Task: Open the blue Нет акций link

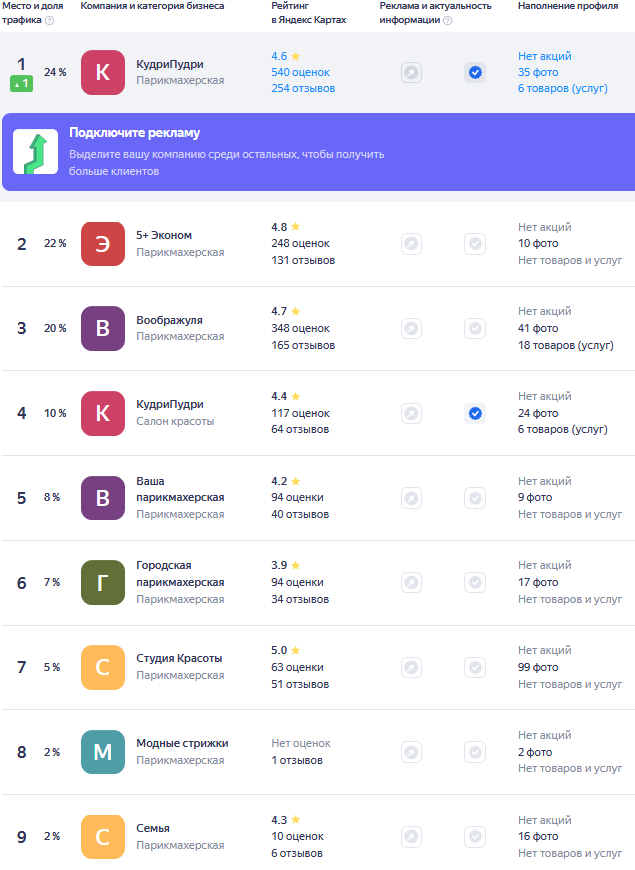Action: click(x=545, y=56)
